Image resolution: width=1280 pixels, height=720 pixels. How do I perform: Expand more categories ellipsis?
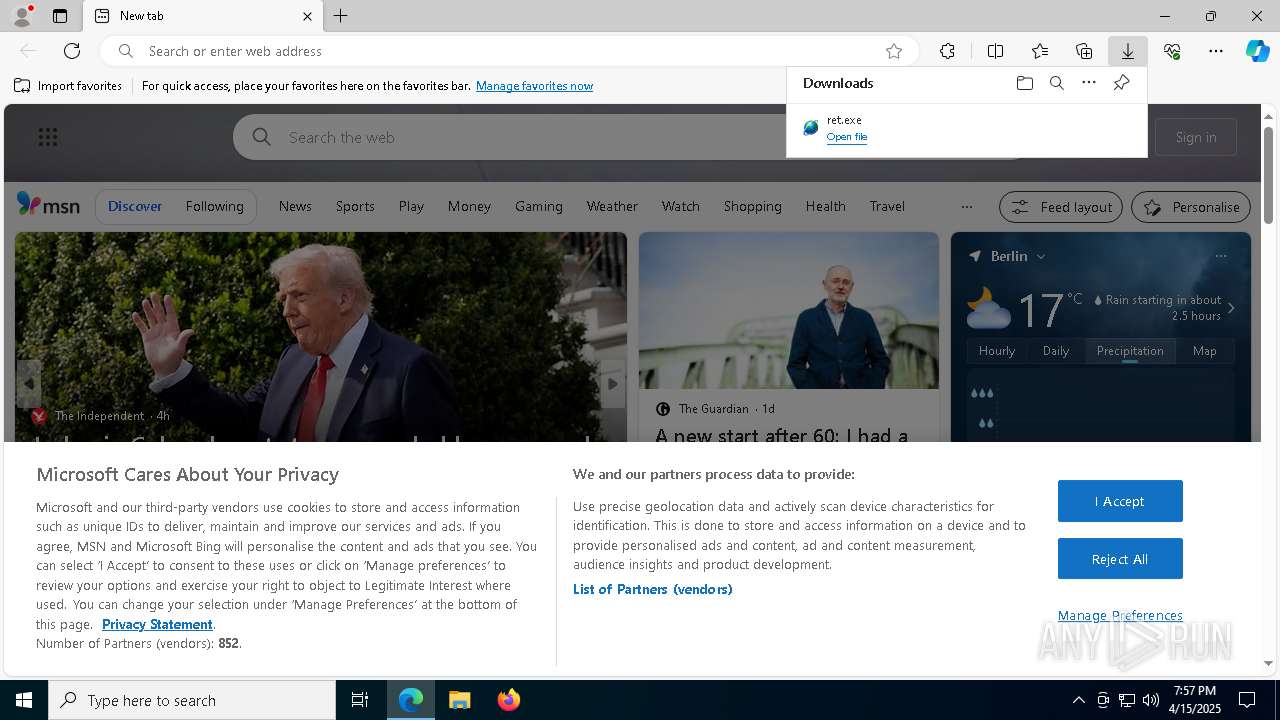click(966, 207)
